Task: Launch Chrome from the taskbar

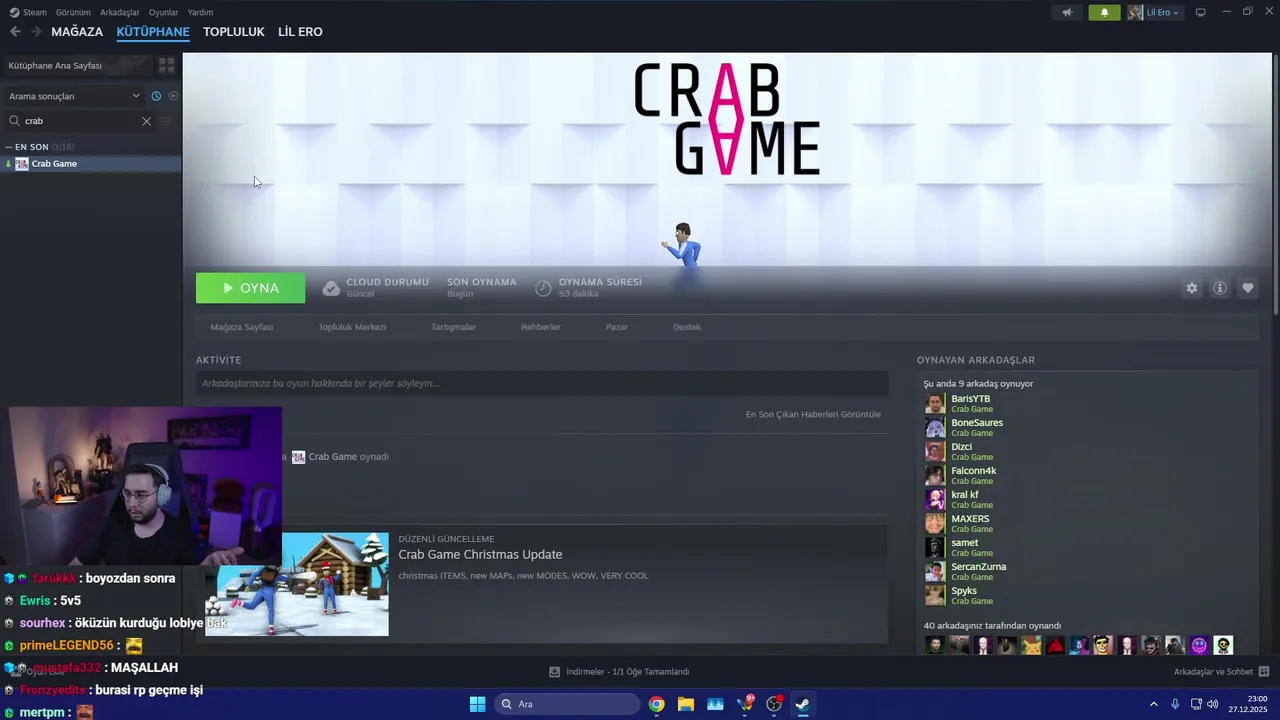Action: [656, 704]
